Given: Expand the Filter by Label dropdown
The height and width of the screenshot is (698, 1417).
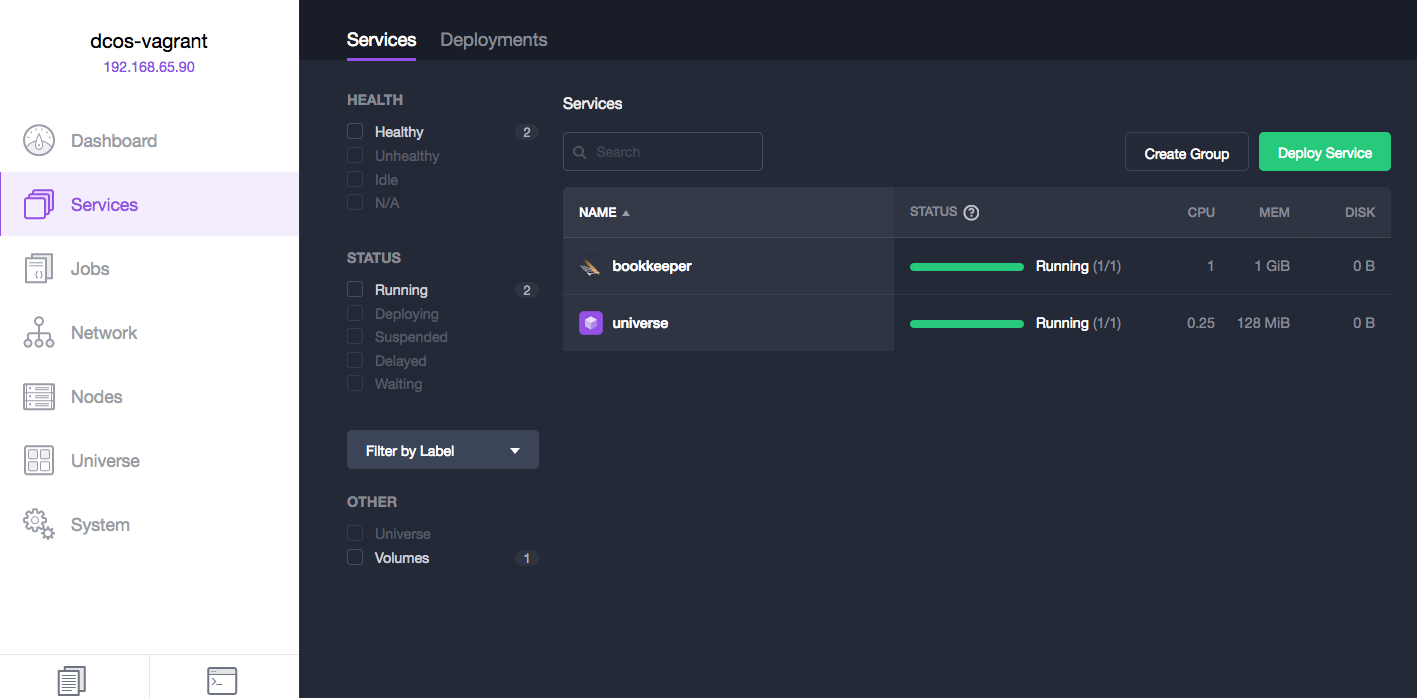Looking at the screenshot, I should click(442, 450).
